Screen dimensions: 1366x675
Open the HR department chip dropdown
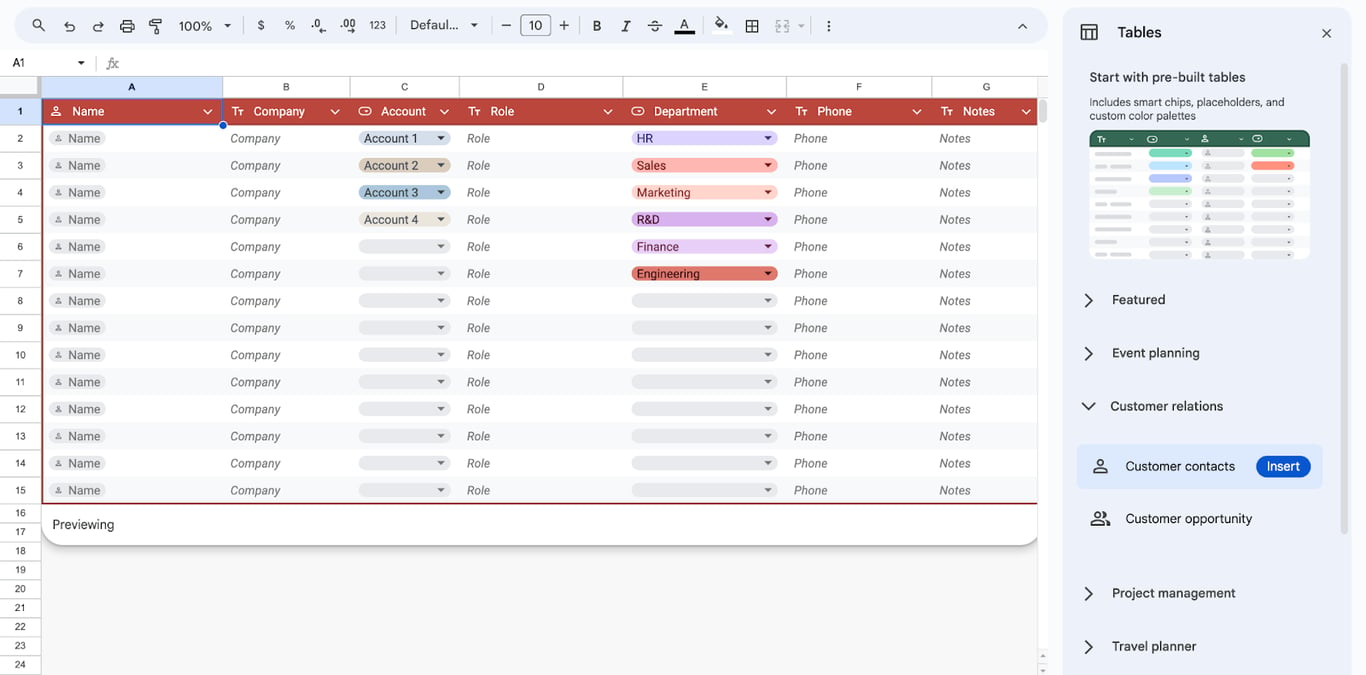[768, 139]
